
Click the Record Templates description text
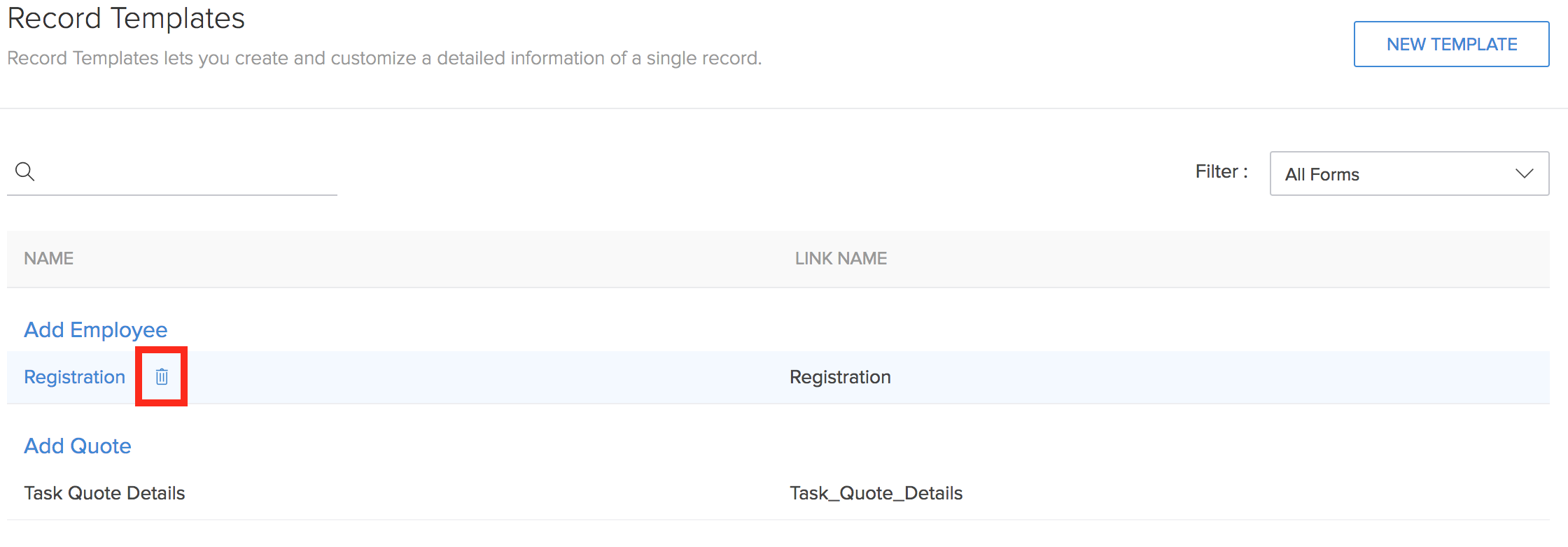click(384, 58)
